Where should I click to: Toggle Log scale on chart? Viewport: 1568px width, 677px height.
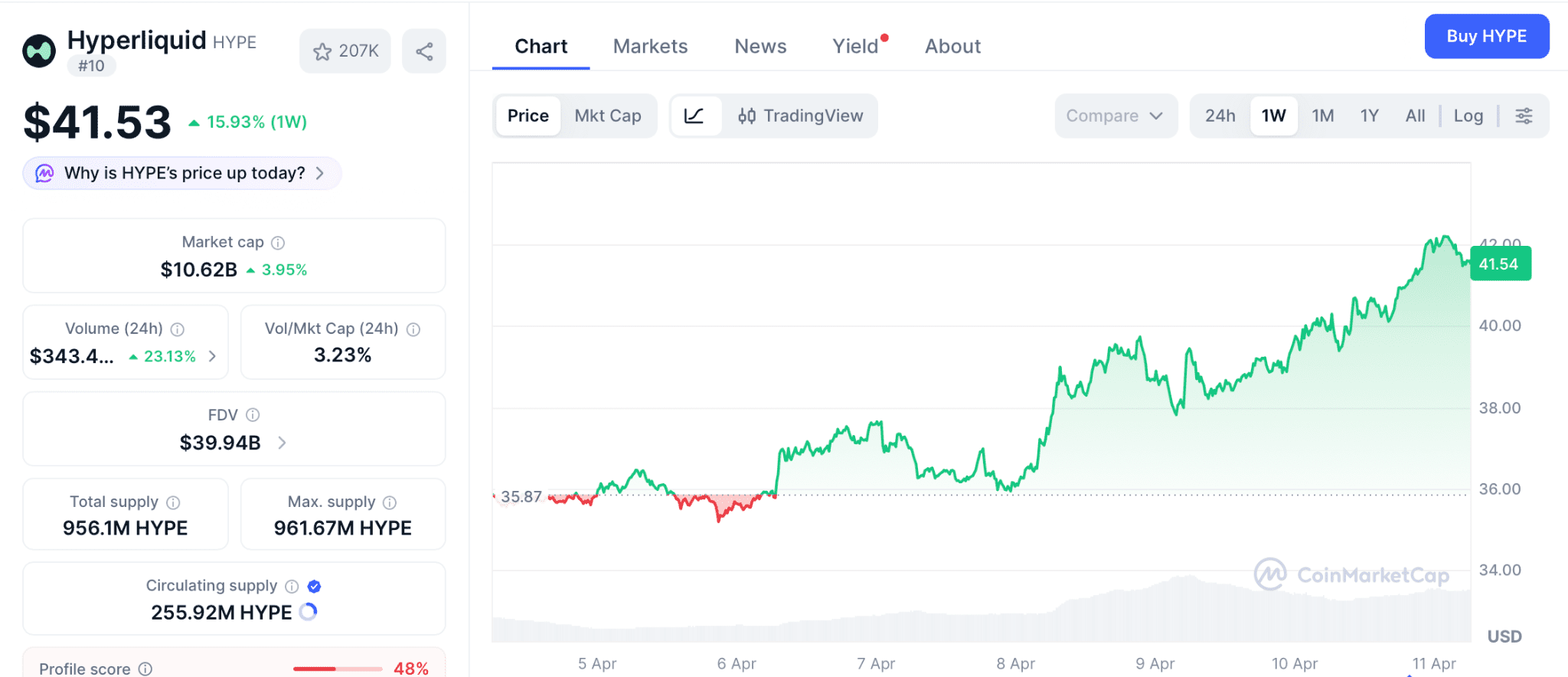(1468, 116)
